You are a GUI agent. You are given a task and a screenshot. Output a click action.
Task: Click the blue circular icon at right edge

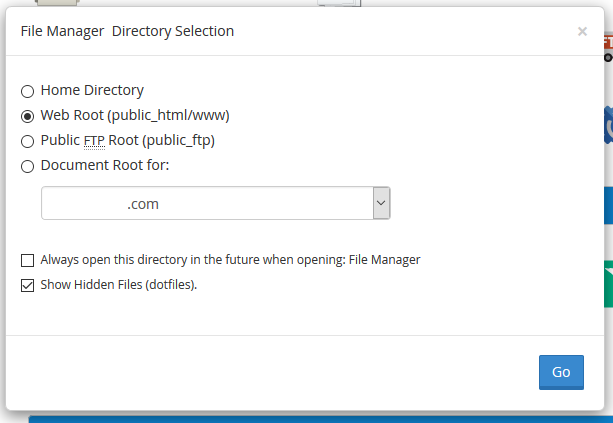[x=608, y=125]
